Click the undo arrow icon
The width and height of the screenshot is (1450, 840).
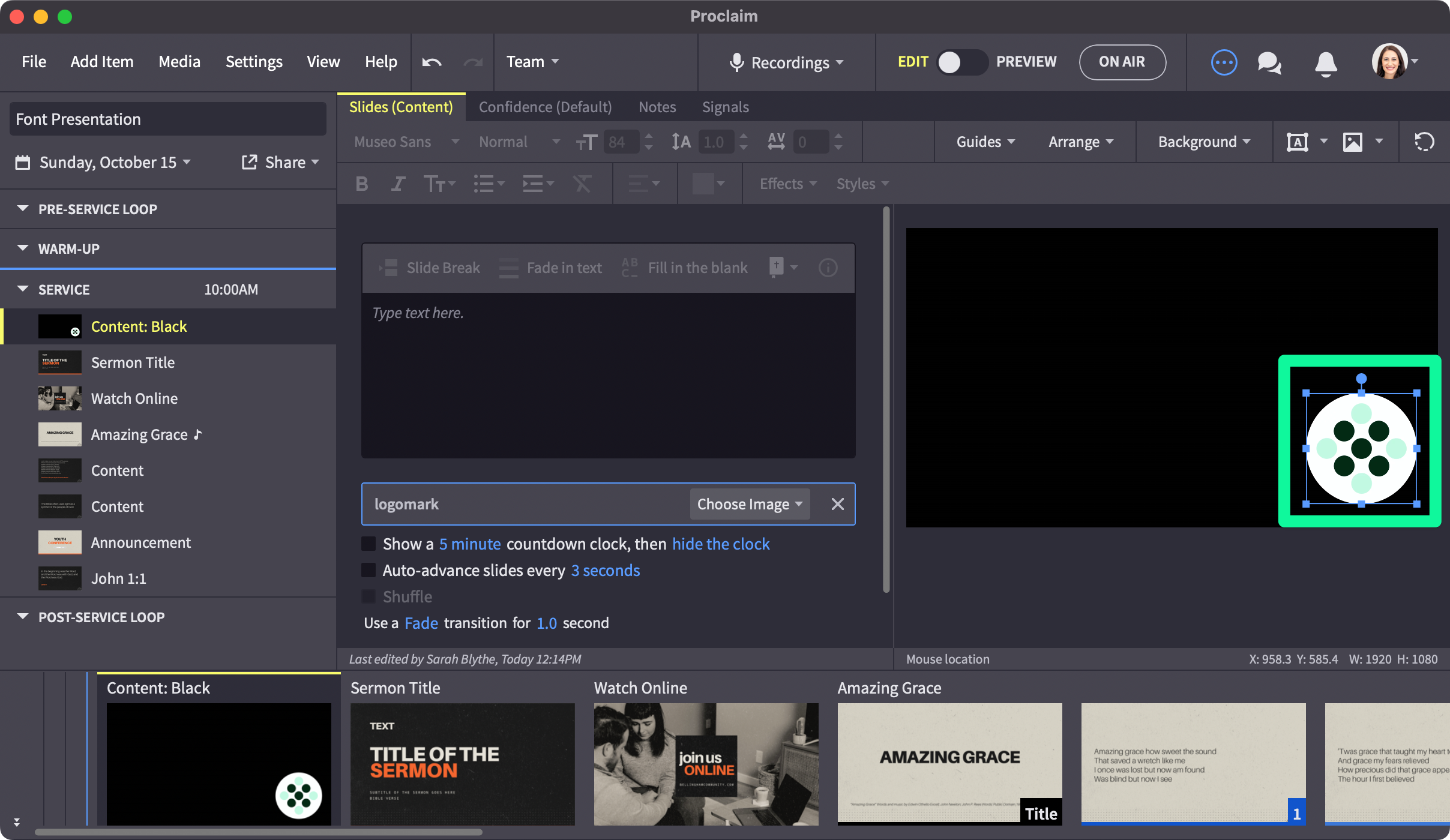432,62
